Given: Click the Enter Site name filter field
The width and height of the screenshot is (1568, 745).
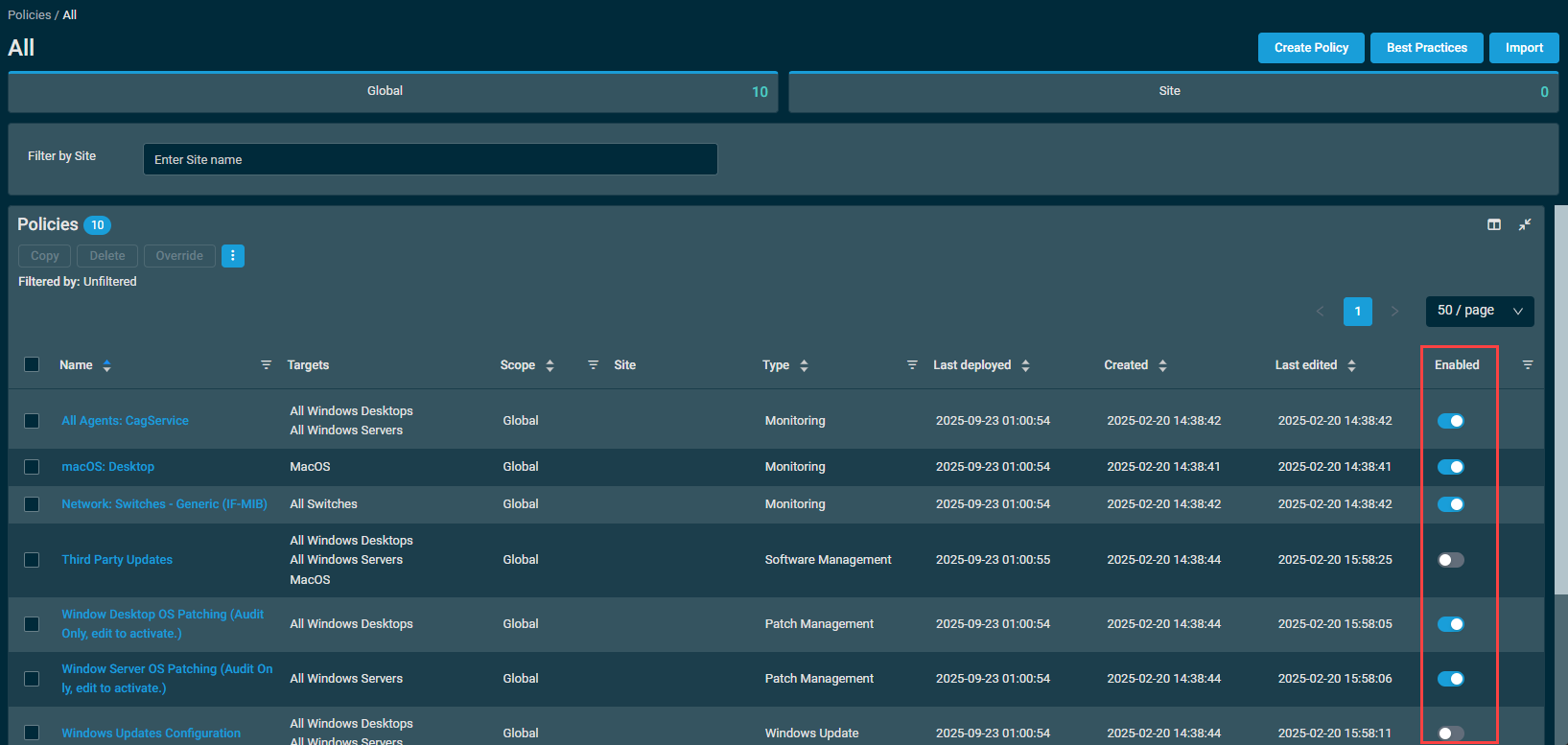Looking at the screenshot, I should [x=430, y=159].
